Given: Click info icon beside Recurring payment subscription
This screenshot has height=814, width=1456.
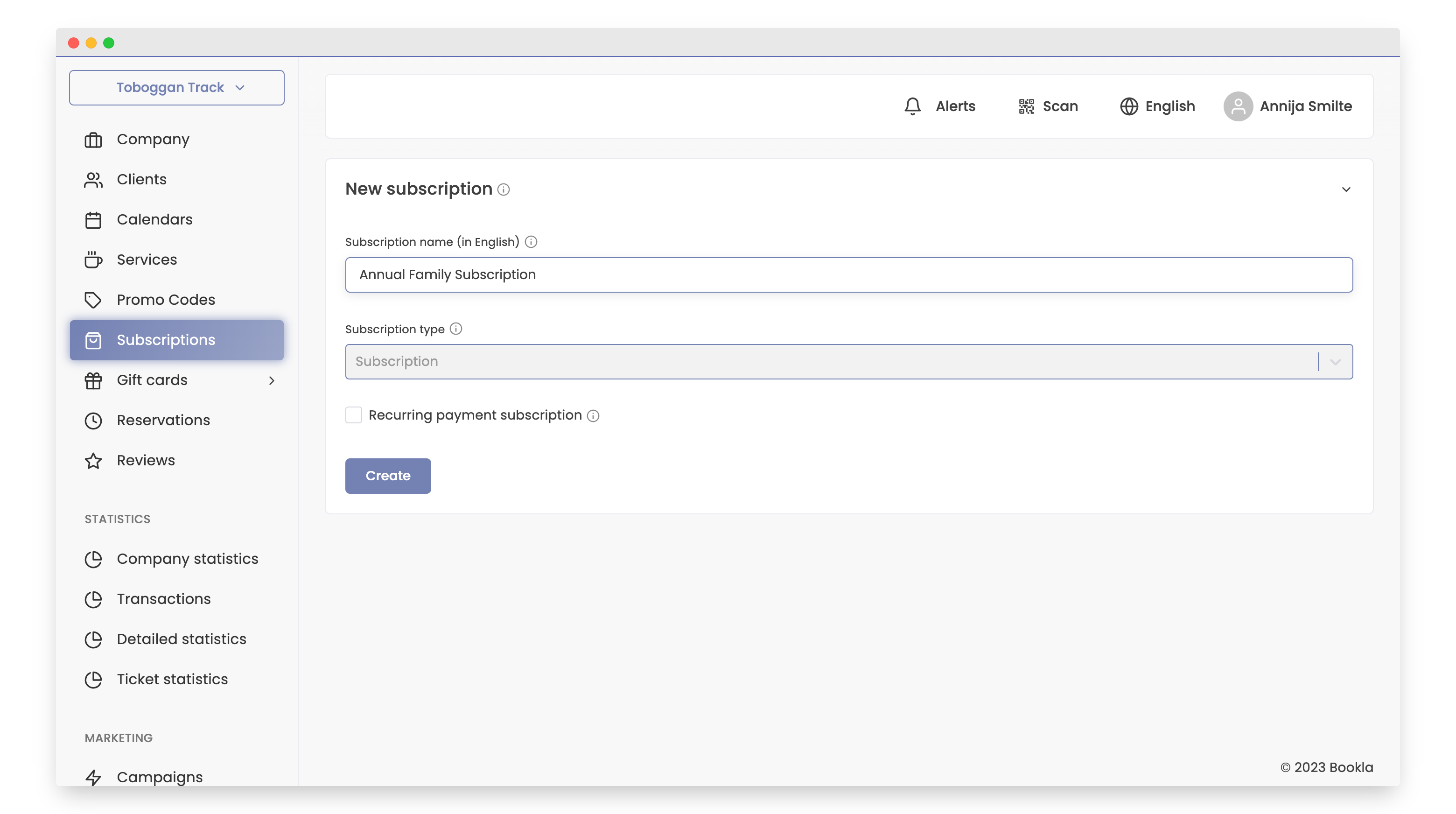Looking at the screenshot, I should coord(593,416).
